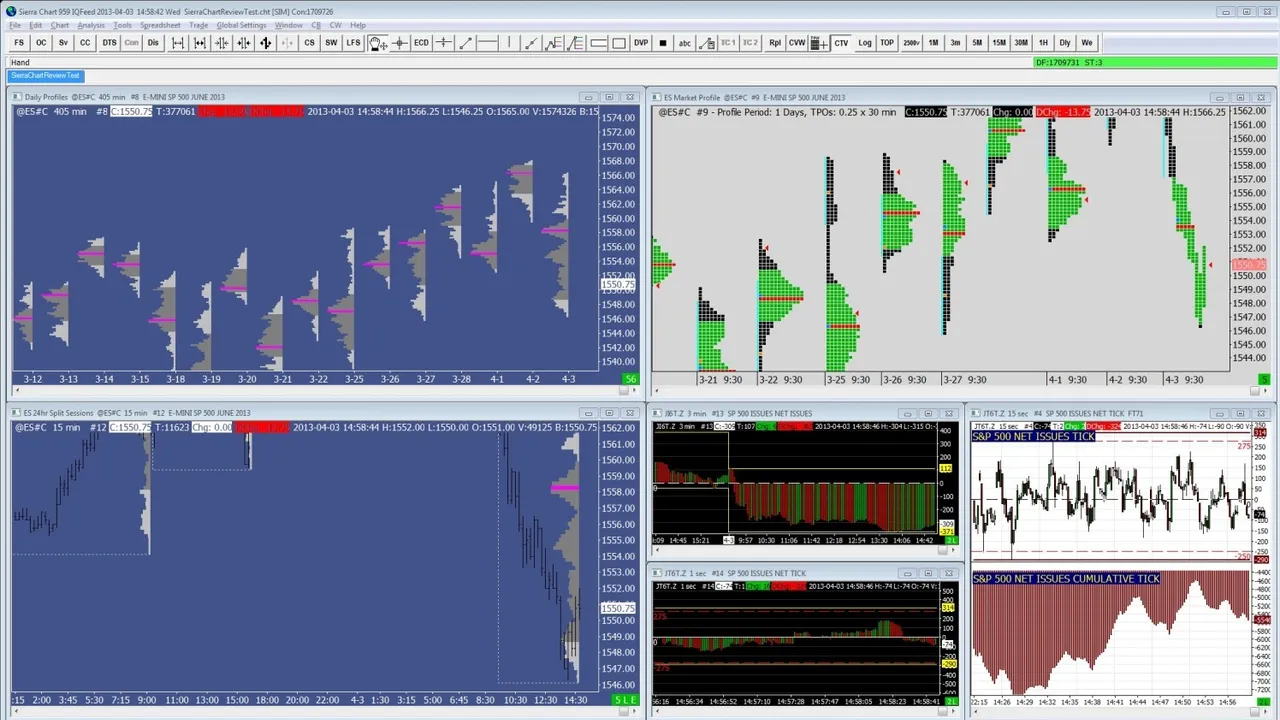The width and height of the screenshot is (1280, 720).
Task: Open the Window menu
Action: 289,25
